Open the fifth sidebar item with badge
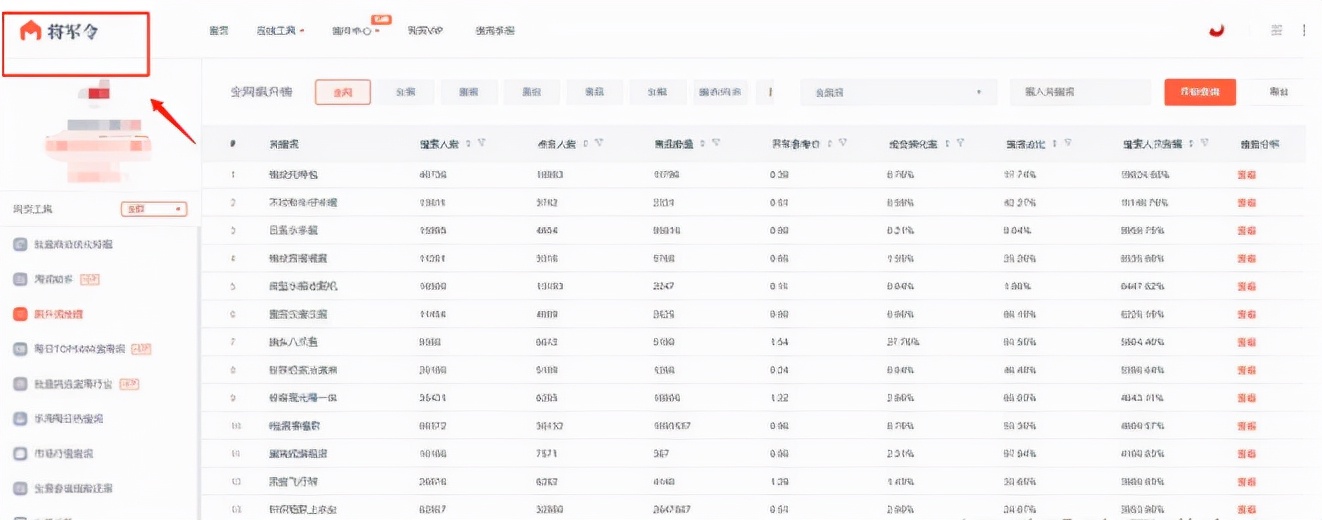The height and width of the screenshot is (520, 1322). pos(76,384)
